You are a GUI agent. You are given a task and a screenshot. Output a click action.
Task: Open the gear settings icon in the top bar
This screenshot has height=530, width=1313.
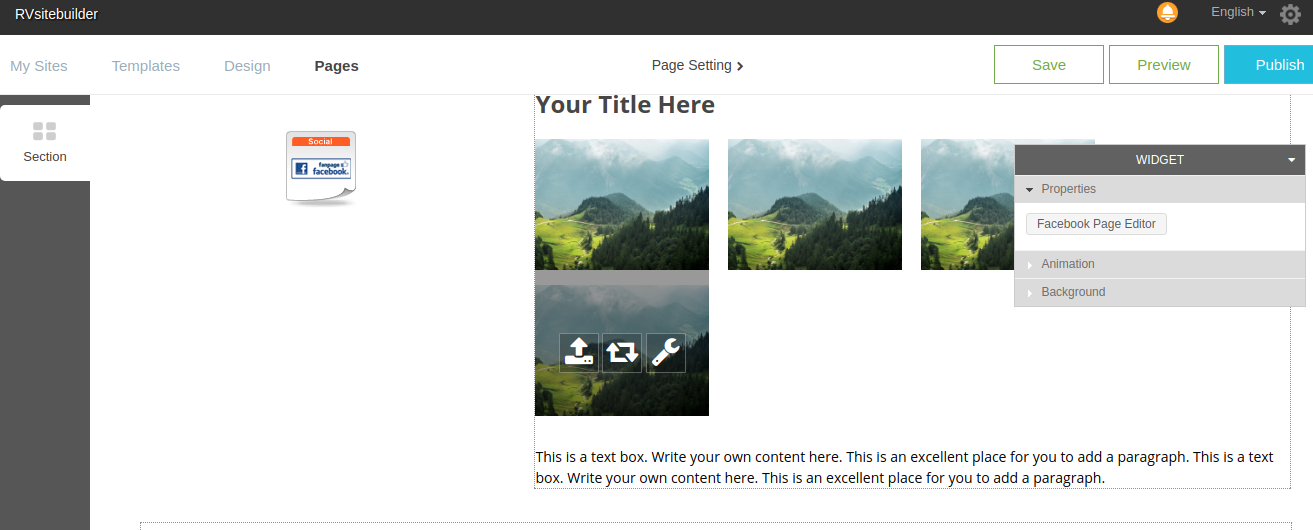(x=1290, y=14)
